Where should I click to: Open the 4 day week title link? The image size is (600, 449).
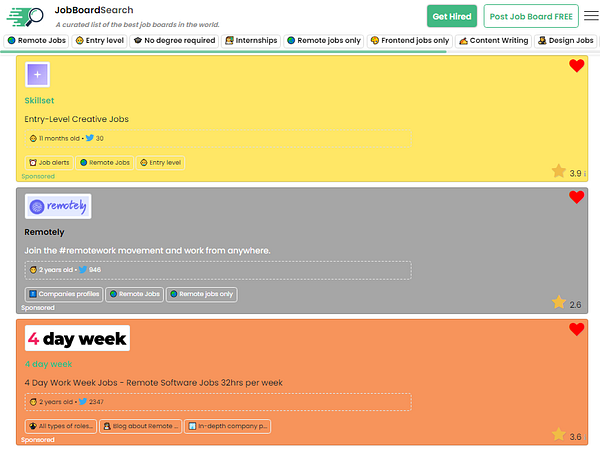click(x=49, y=364)
